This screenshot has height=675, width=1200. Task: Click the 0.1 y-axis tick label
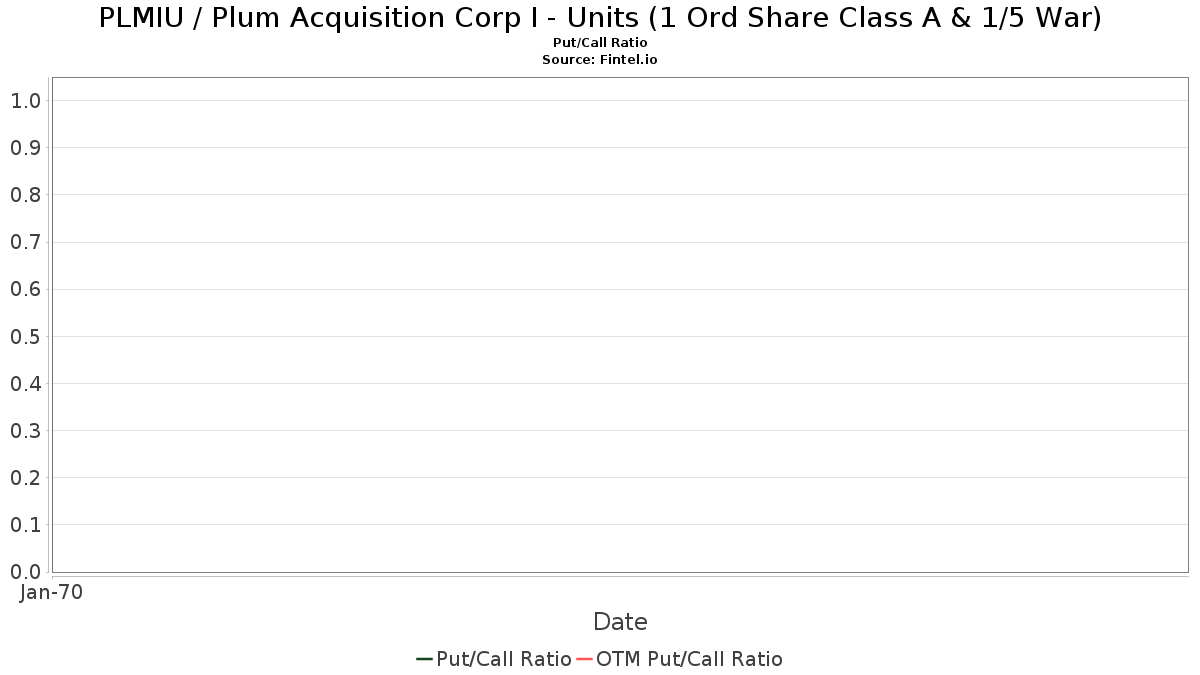pyautogui.click(x=26, y=525)
